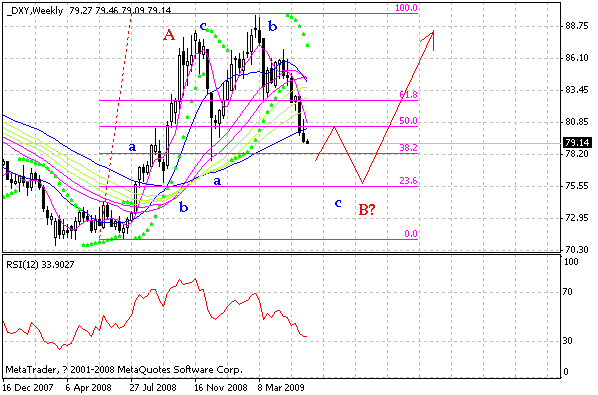Click the 83.45 price axis value
Viewport: 598px width, 395px height.
577,90
